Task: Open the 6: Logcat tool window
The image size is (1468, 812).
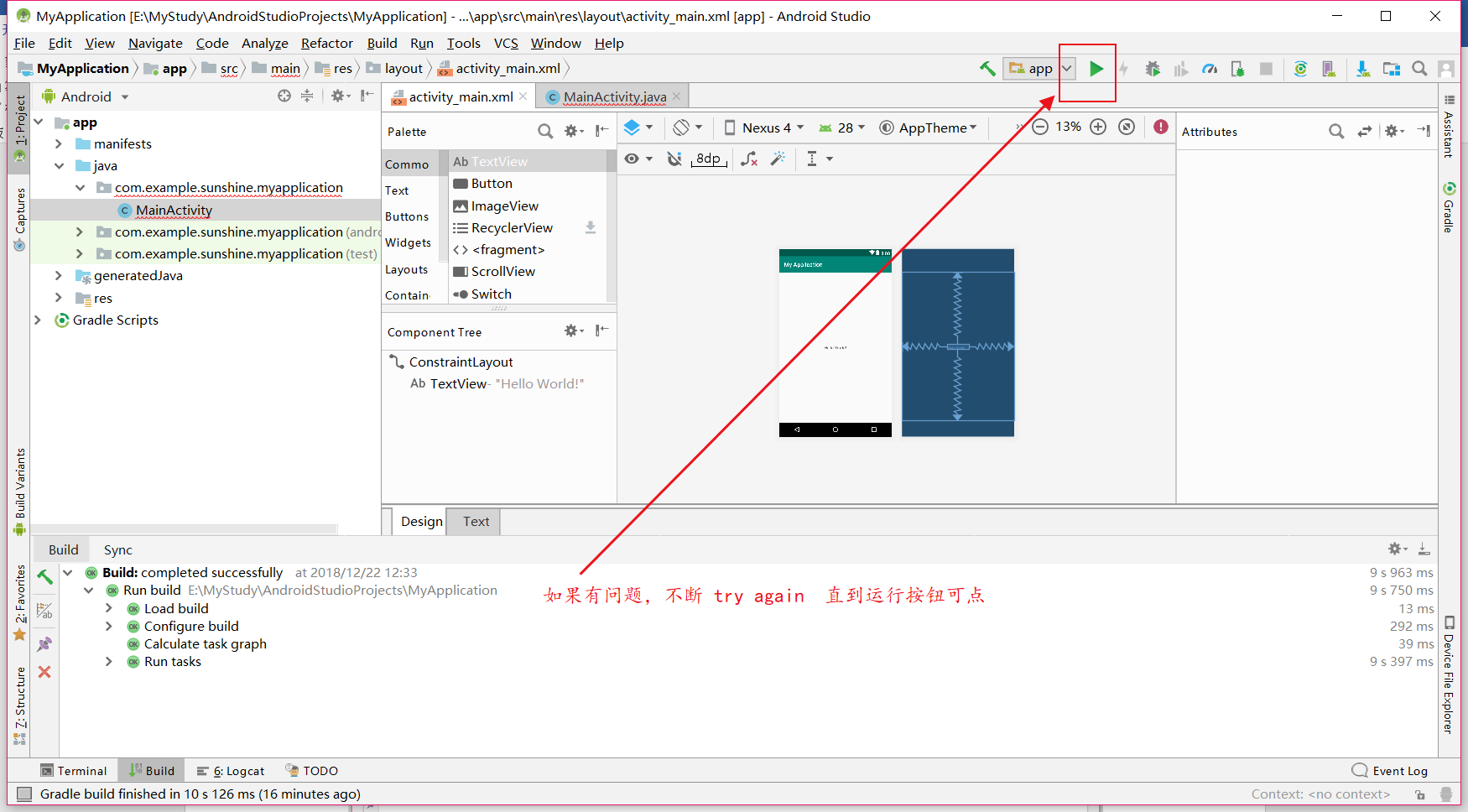Action: pyautogui.click(x=230, y=770)
